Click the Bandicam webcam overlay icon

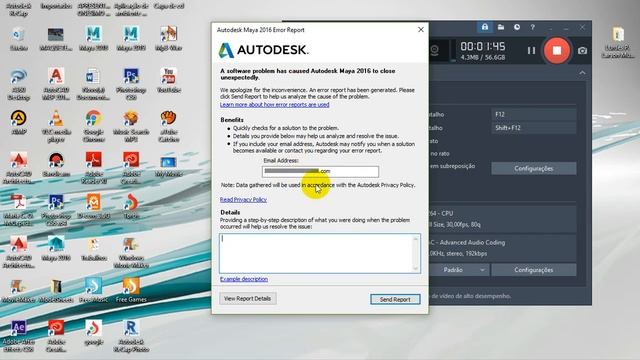[x=434, y=51]
